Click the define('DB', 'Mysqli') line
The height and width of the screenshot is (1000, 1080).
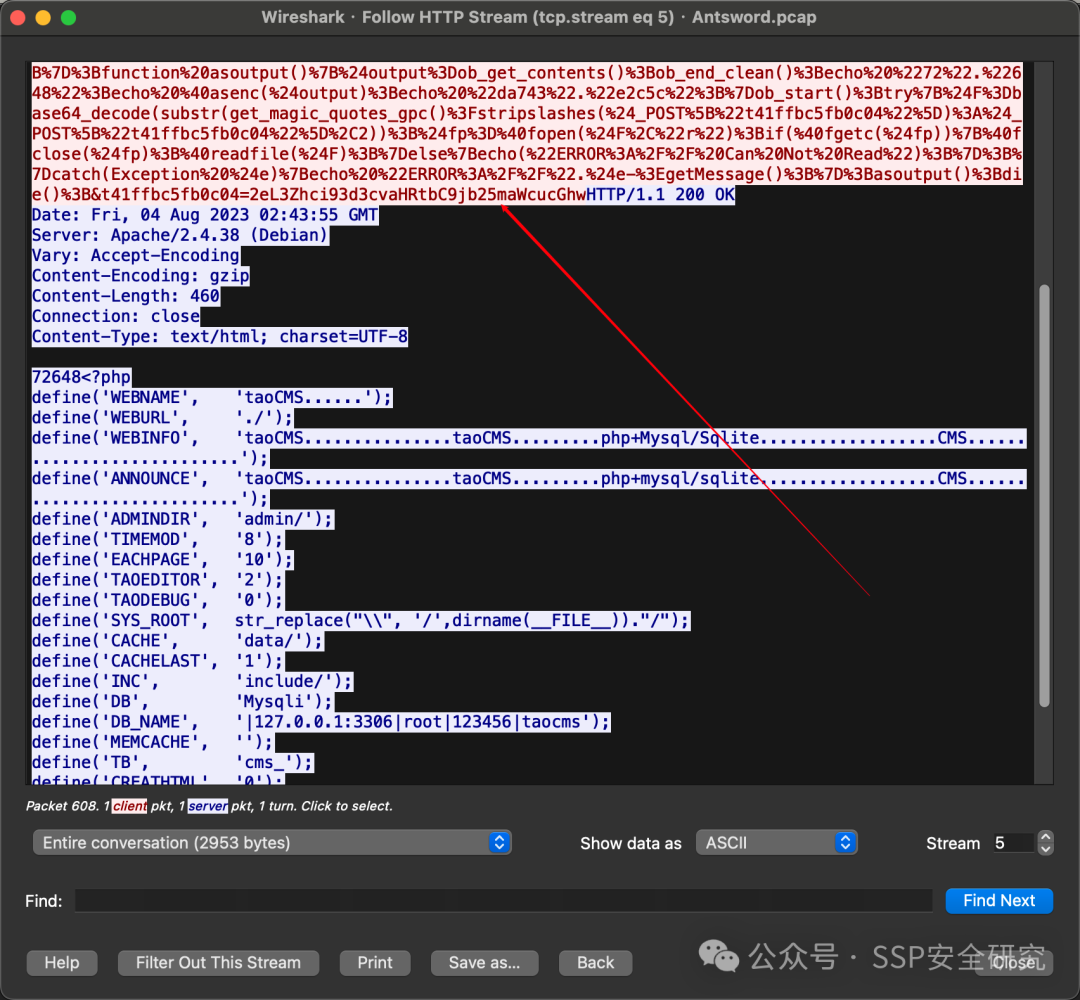pos(183,701)
